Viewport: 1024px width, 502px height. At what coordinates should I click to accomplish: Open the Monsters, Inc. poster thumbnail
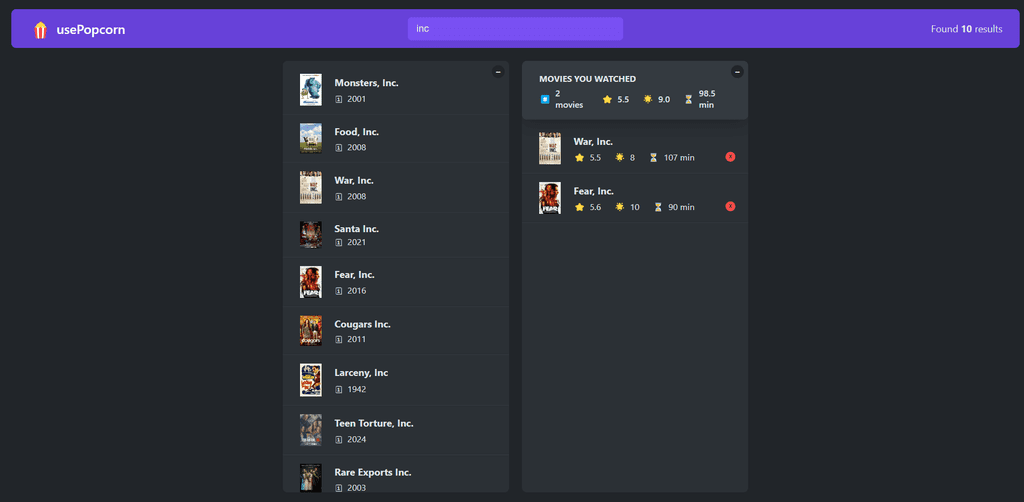311,90
